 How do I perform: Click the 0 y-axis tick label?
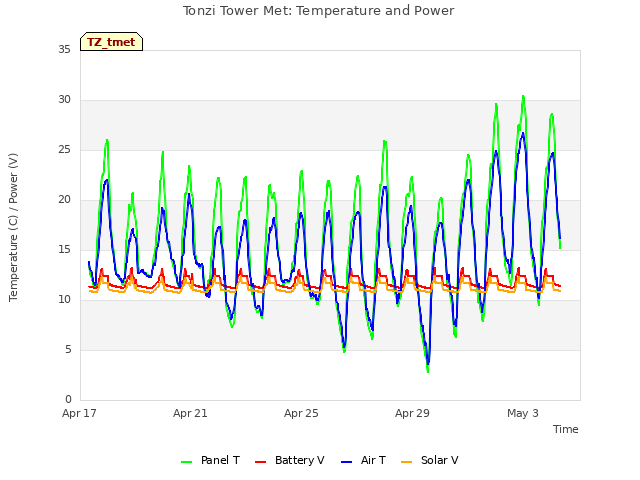coord(68,400)
